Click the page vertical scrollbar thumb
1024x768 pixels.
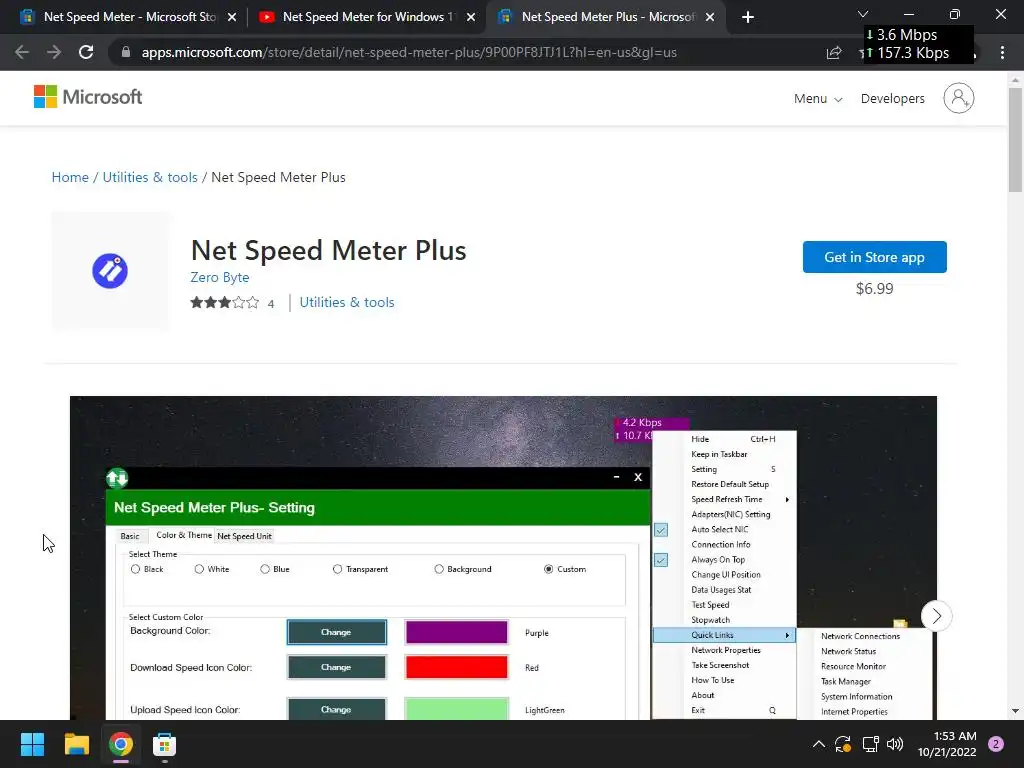pos(1015,140)
